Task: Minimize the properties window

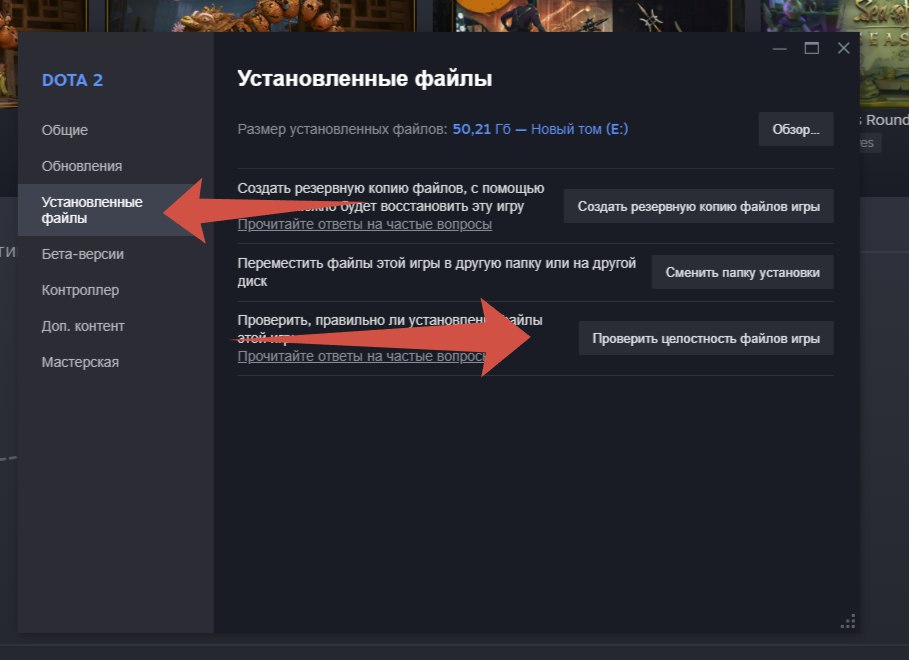Action: 780,48
